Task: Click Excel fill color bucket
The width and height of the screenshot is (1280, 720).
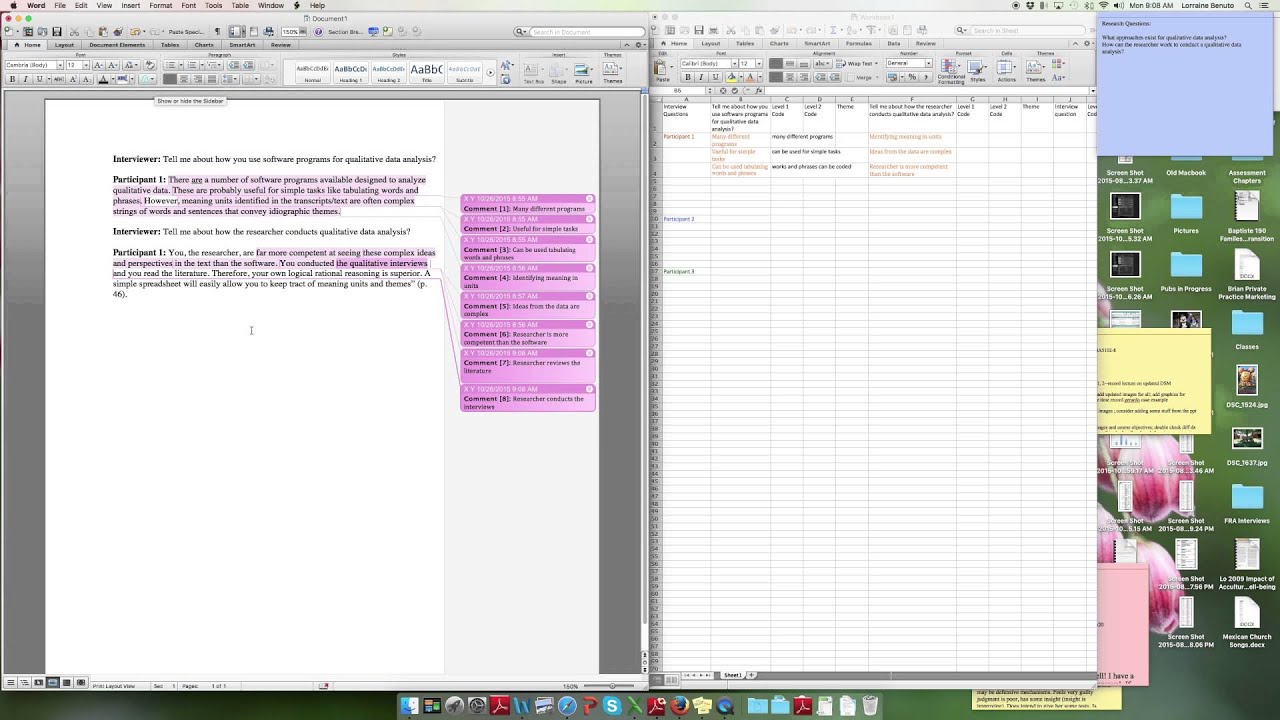Action: (732, 77)
